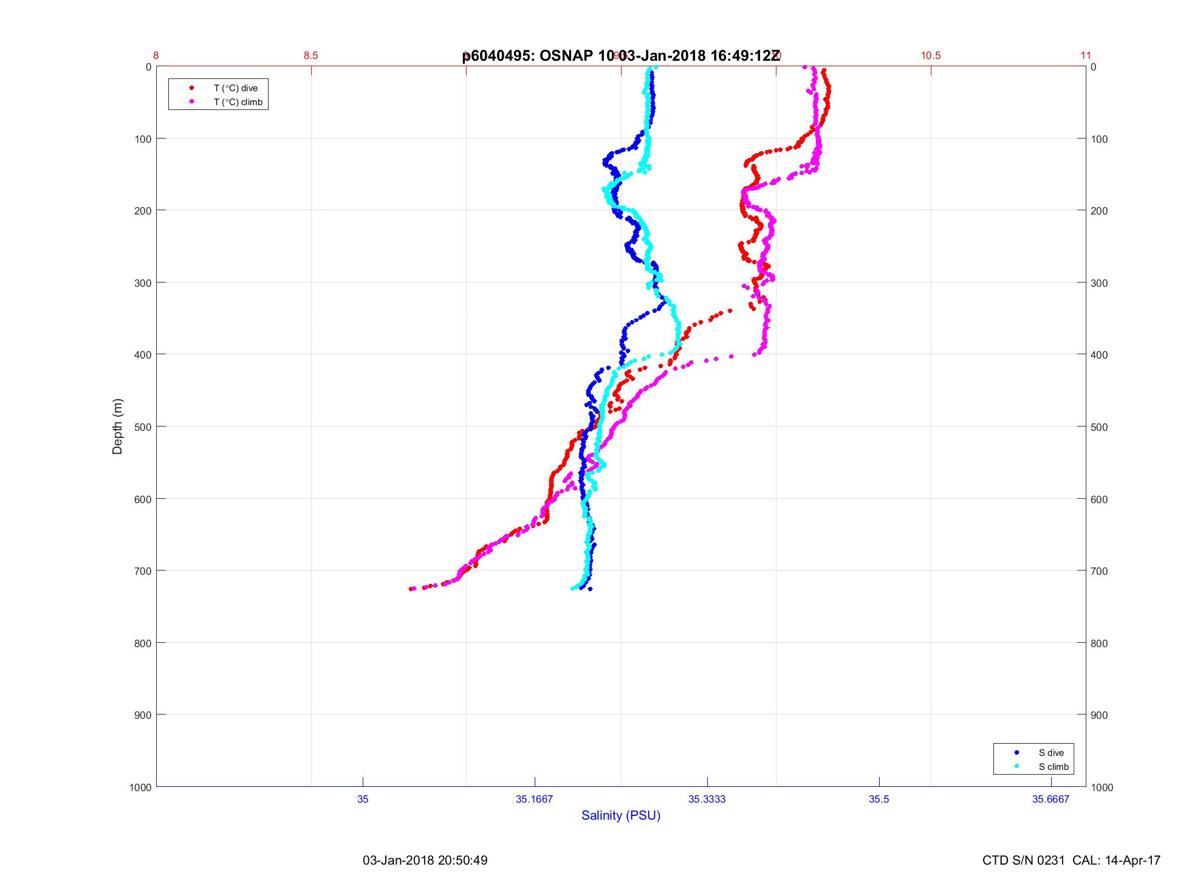The height and width of the screenshot is (885, 1200).
Task: Click the blue marker beside 'S dive'
Action: click(1016, 752)
